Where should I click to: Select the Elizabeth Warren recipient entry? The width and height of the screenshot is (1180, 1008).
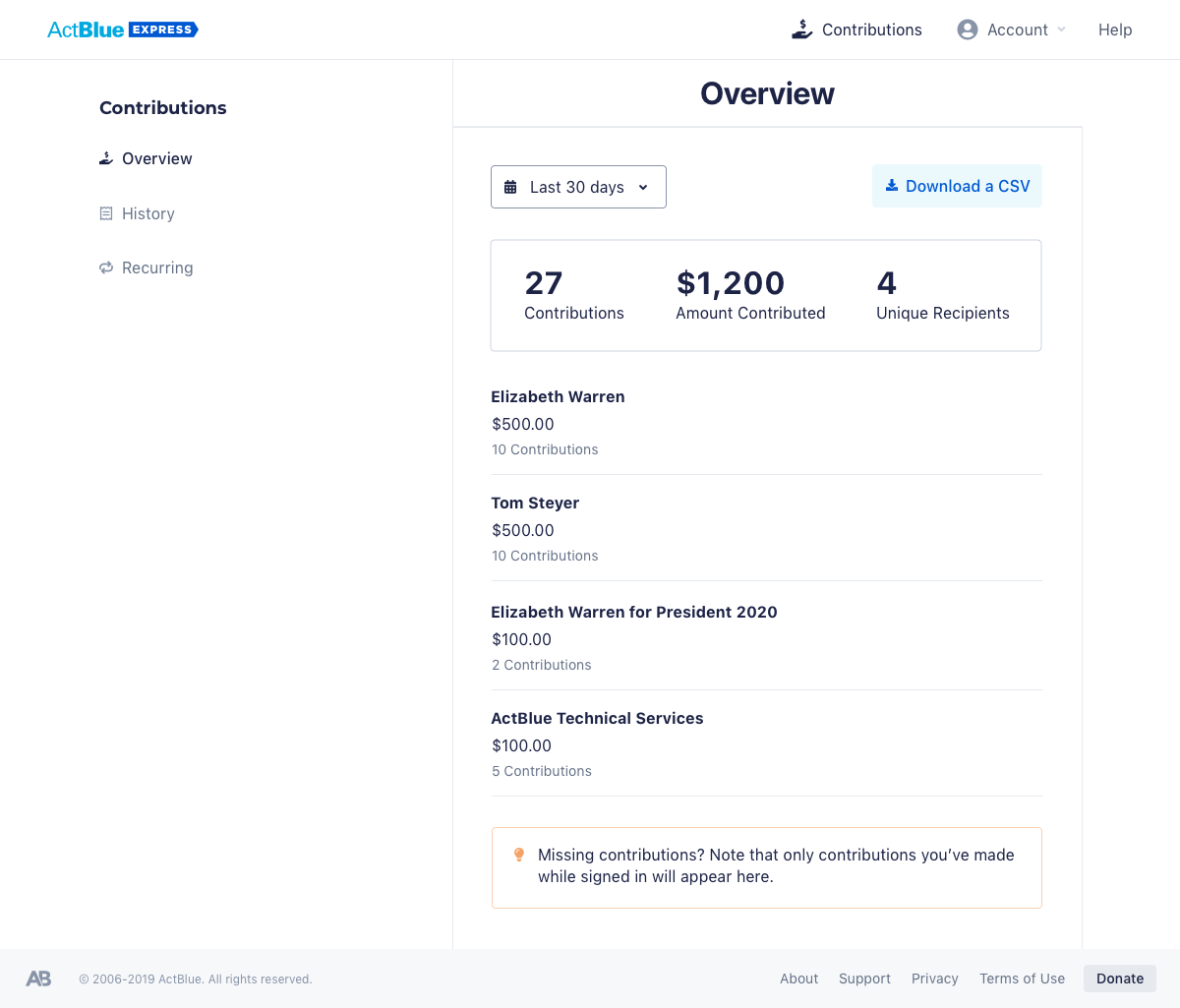point(558,396)
